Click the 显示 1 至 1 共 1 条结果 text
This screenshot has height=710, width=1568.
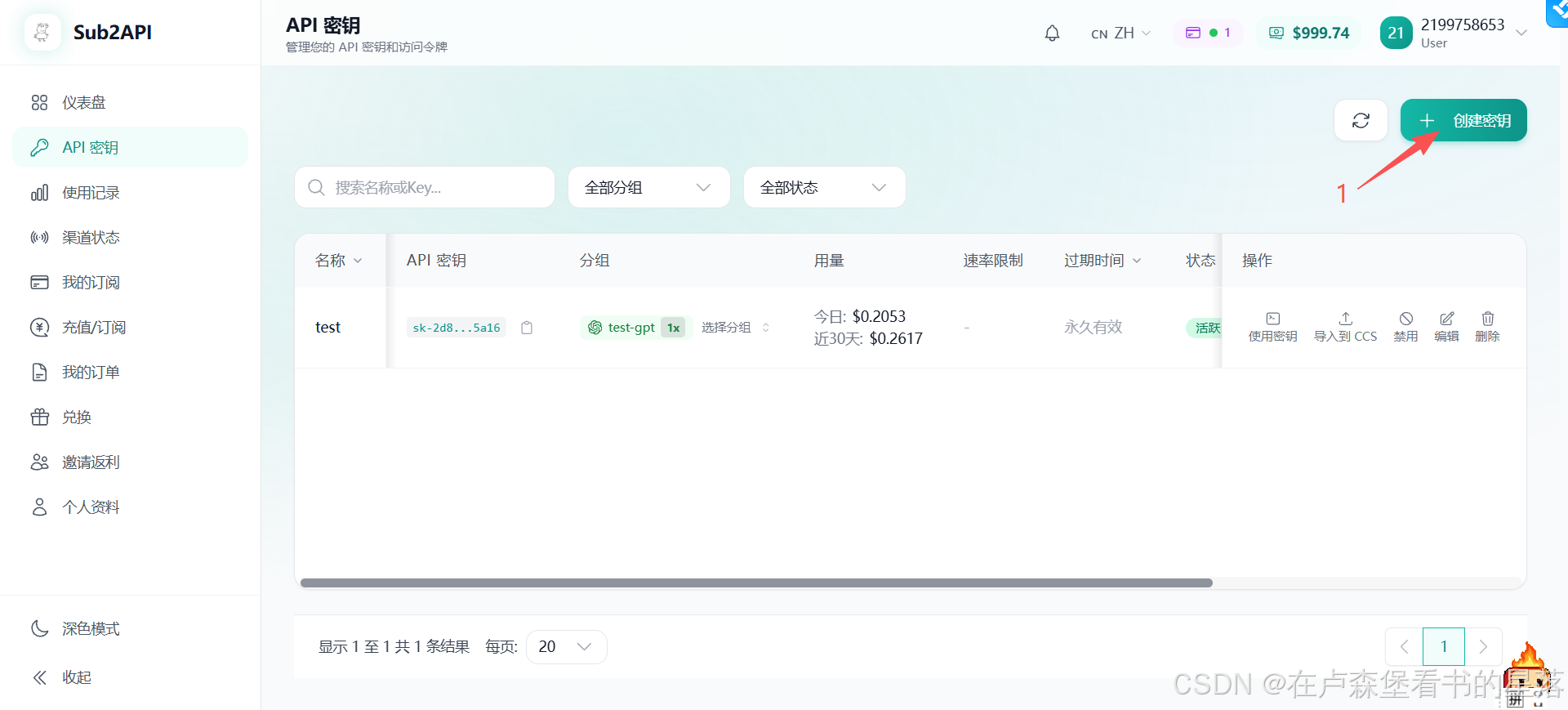pos(394,647)
